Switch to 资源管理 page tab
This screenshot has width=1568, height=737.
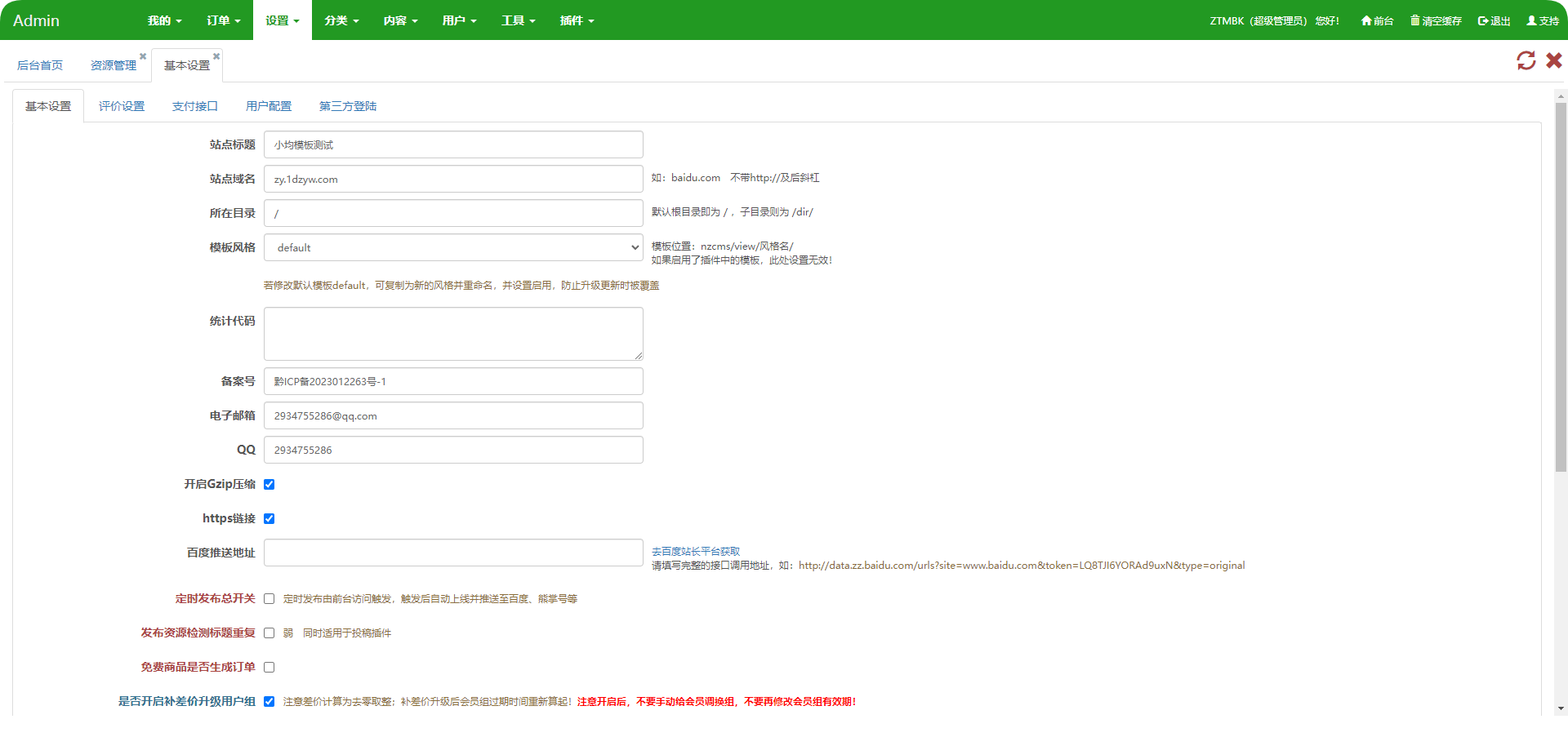pos(114,65)
